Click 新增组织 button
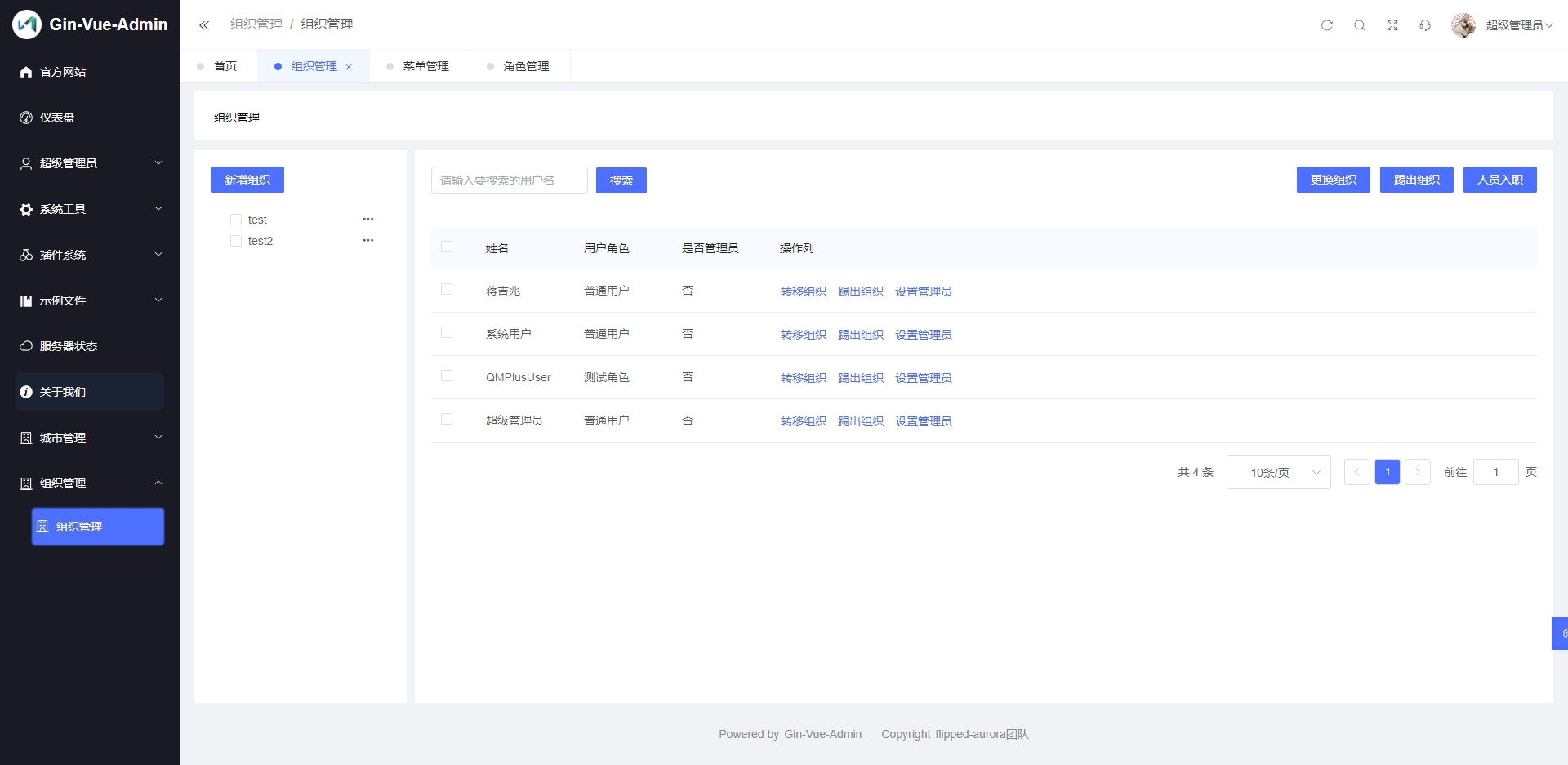The height and width of the screenshot is (765, 1568). (247, 180)
